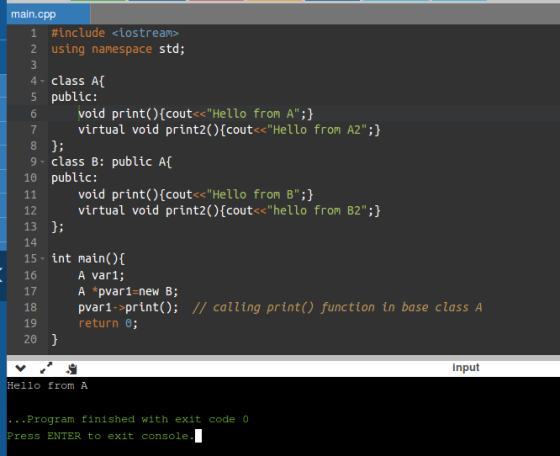Place cursor on '#include <iostream>' line
Screen dimensions: 560x456
tap(115, 33)
